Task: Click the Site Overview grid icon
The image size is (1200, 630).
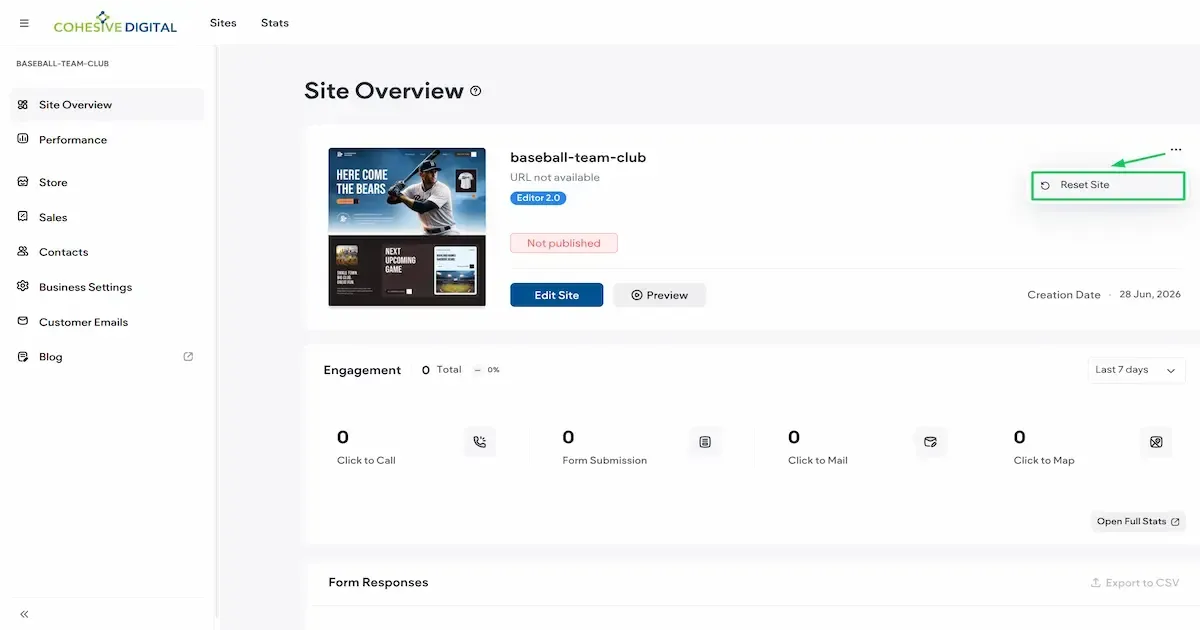Action: (23, 104)
